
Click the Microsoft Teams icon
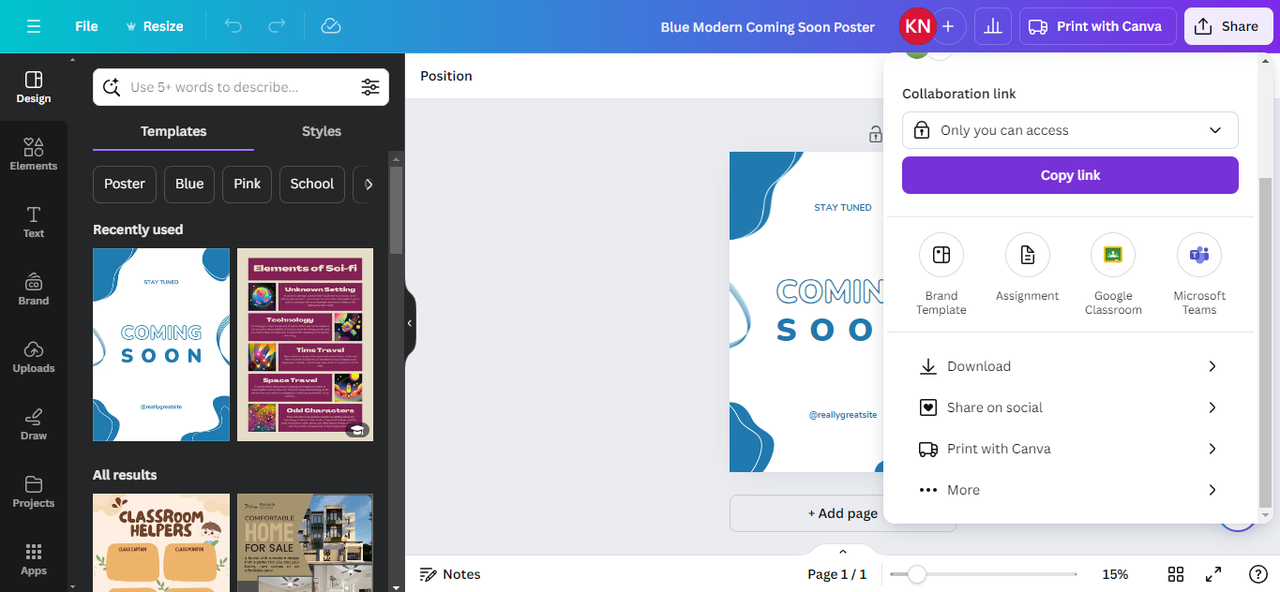(x=1199, y=255)
